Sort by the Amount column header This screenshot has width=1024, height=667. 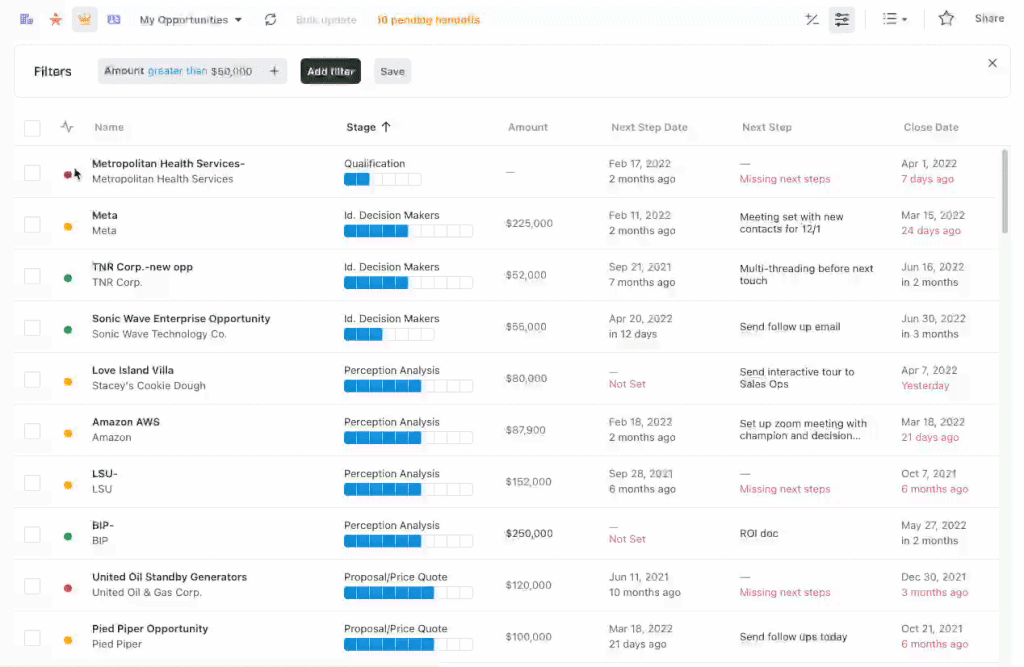tap(528, 127)
